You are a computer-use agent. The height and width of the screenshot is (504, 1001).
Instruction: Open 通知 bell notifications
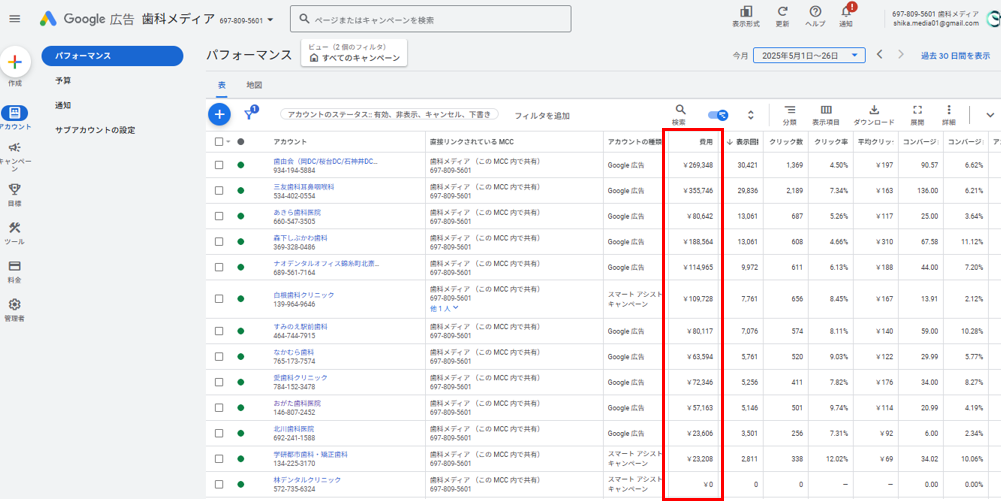tap(846, 12)
